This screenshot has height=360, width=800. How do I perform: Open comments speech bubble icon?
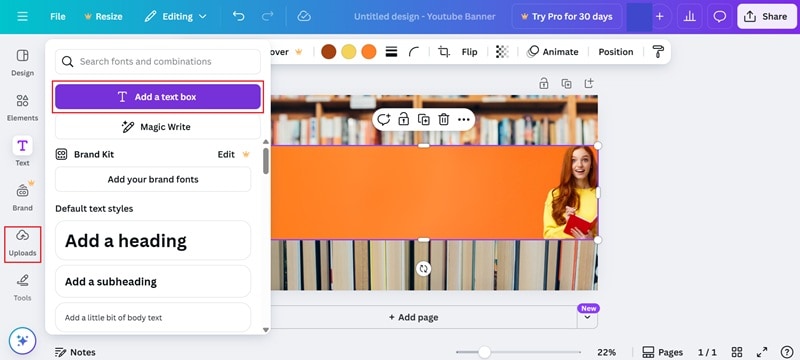(719, 16)
